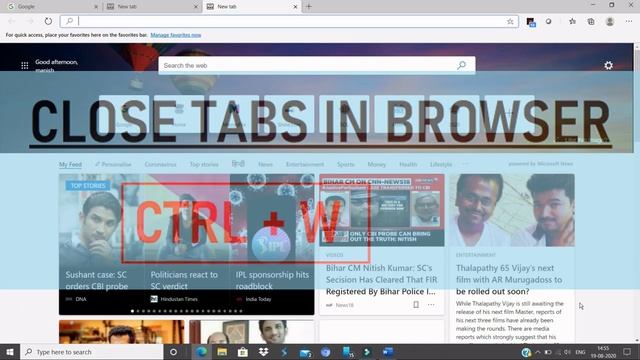The width and height of the screenshot is (640, 360).
Task: Open the Top stories feed tab
Action: point(204,164)
